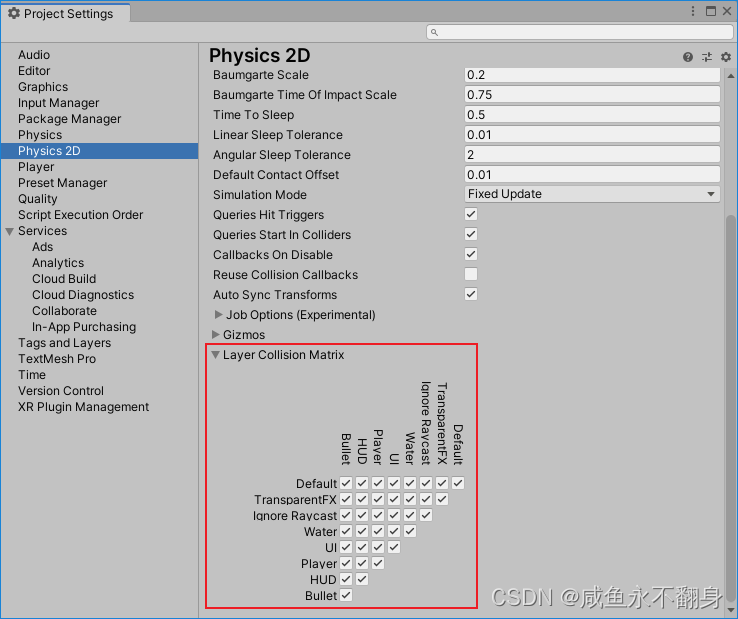Click the settings search field
Screen dimensions: 738x619
580,32
